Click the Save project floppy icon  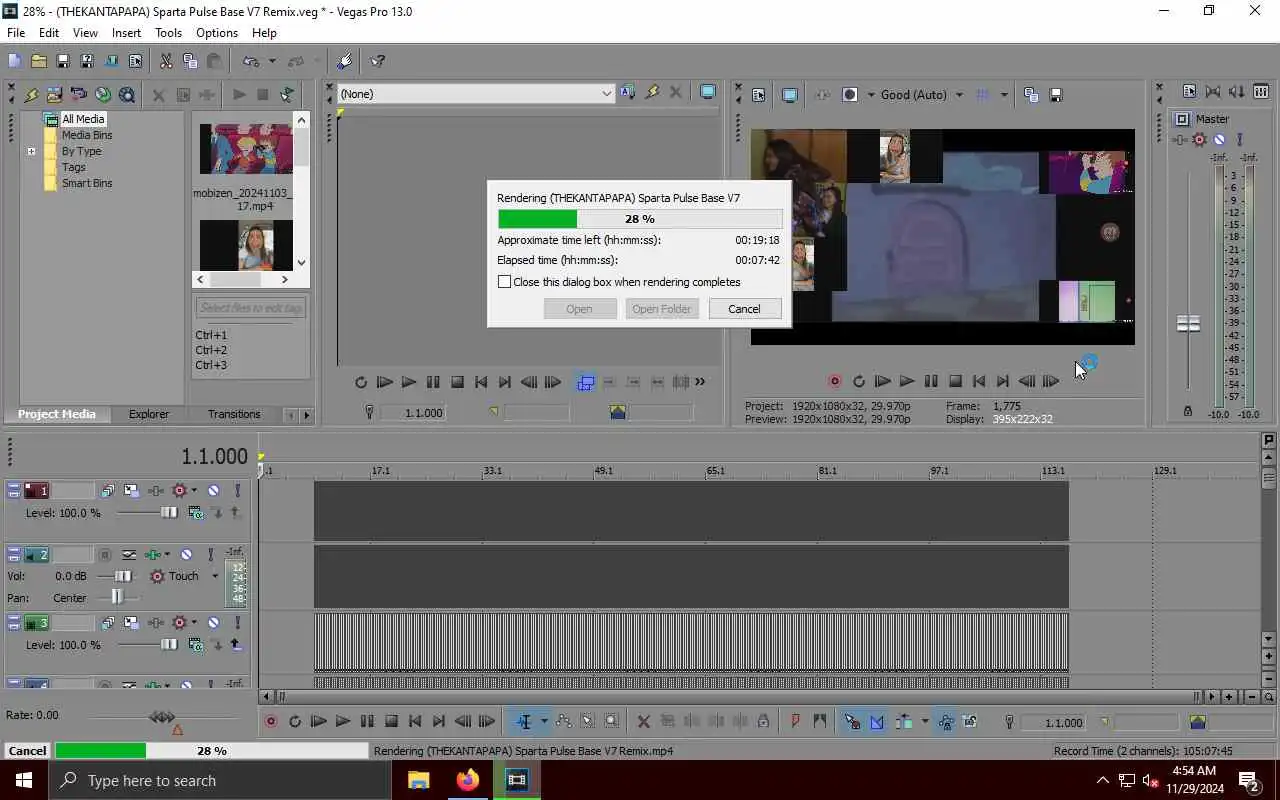pos(62,61)
